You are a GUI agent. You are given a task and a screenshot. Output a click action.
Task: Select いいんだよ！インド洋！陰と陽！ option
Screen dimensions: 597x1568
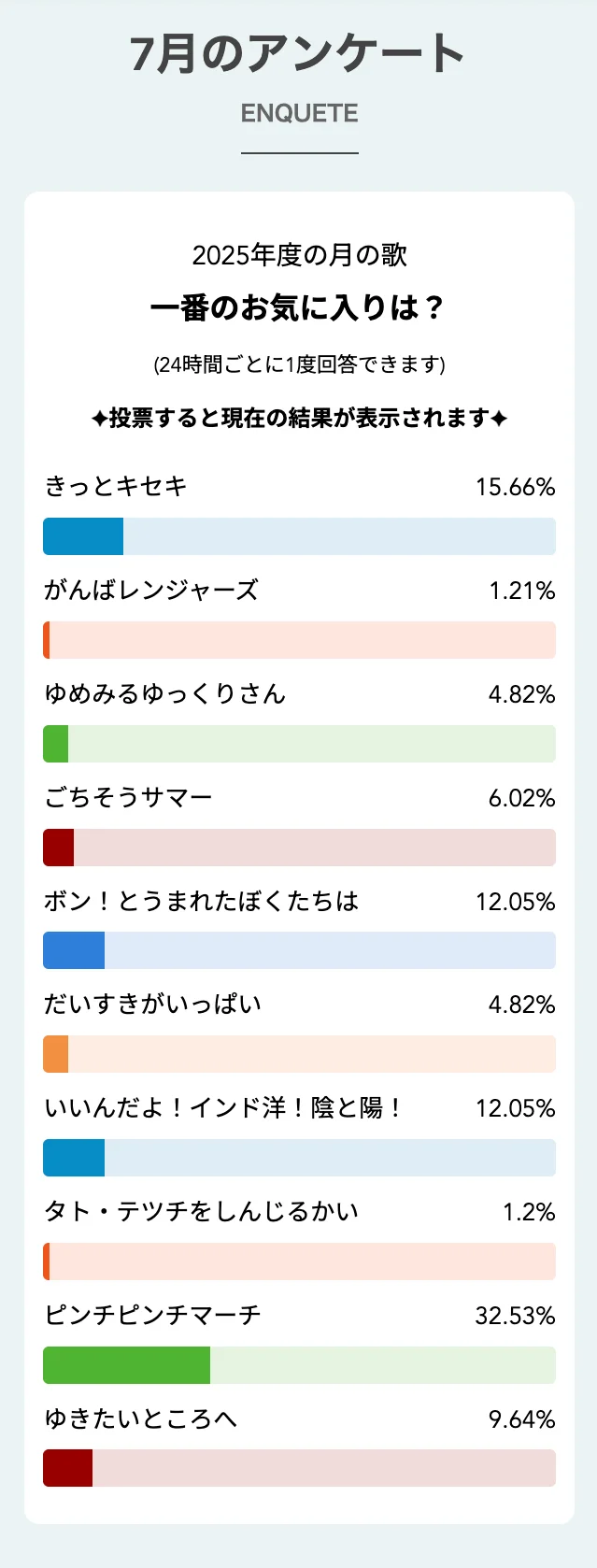pyautogui.click(x=224, y=1107)
